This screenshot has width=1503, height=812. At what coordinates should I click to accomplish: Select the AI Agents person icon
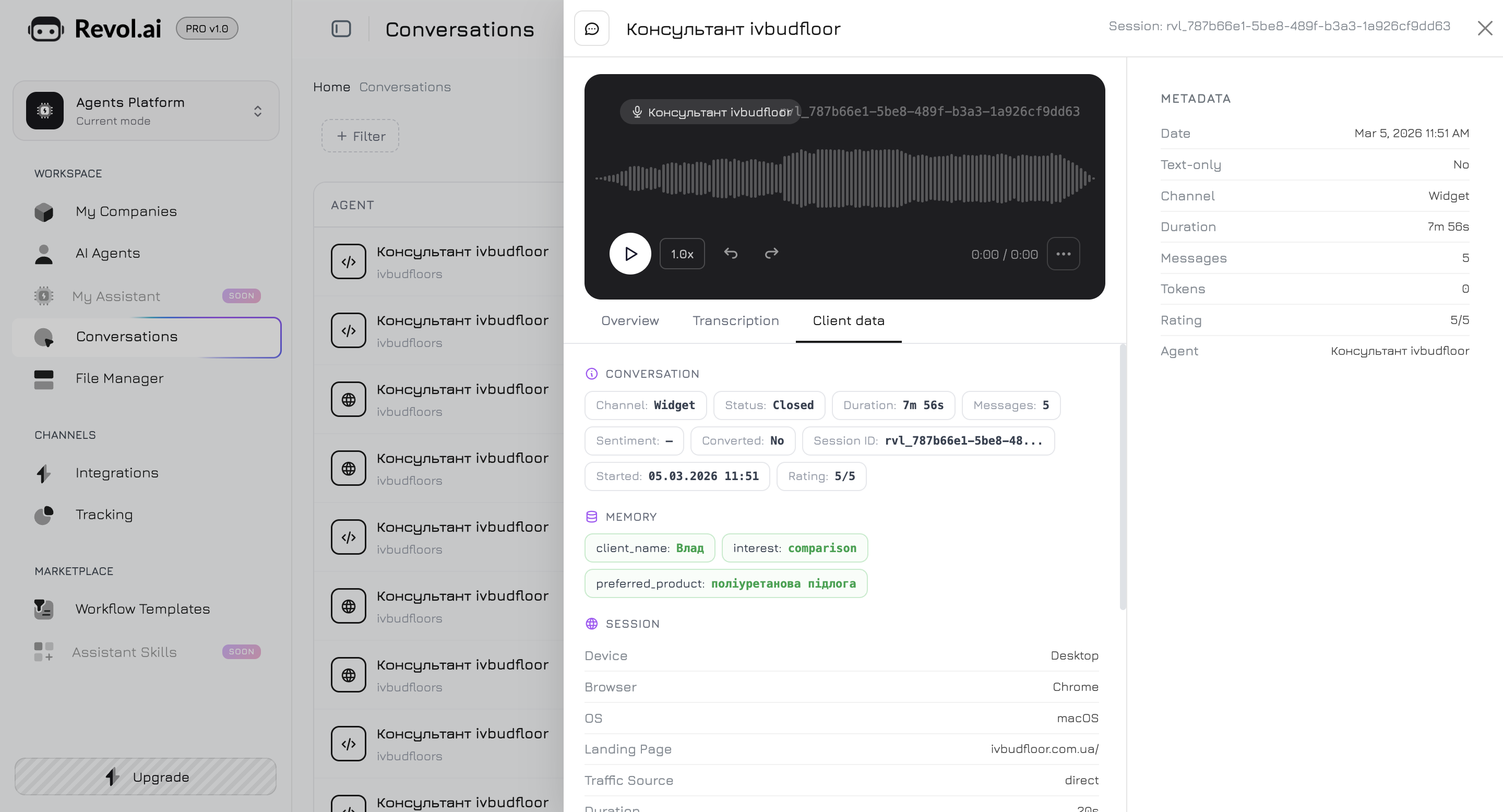click(x=44, y=253)
